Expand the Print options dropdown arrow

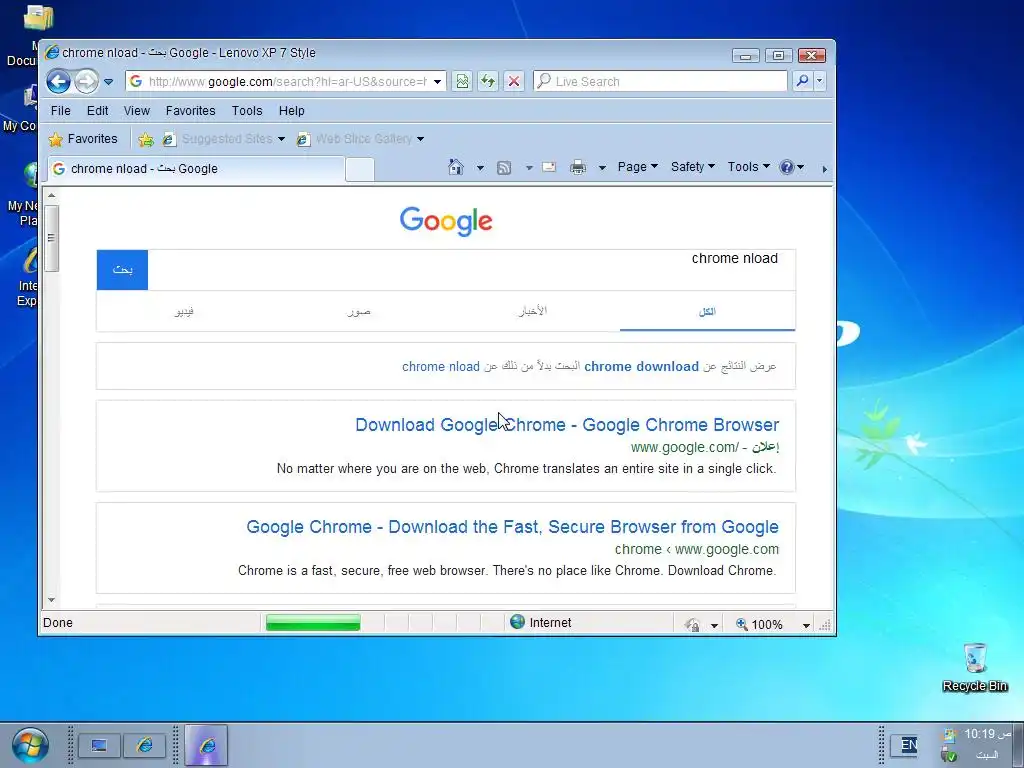click(602, 168)
